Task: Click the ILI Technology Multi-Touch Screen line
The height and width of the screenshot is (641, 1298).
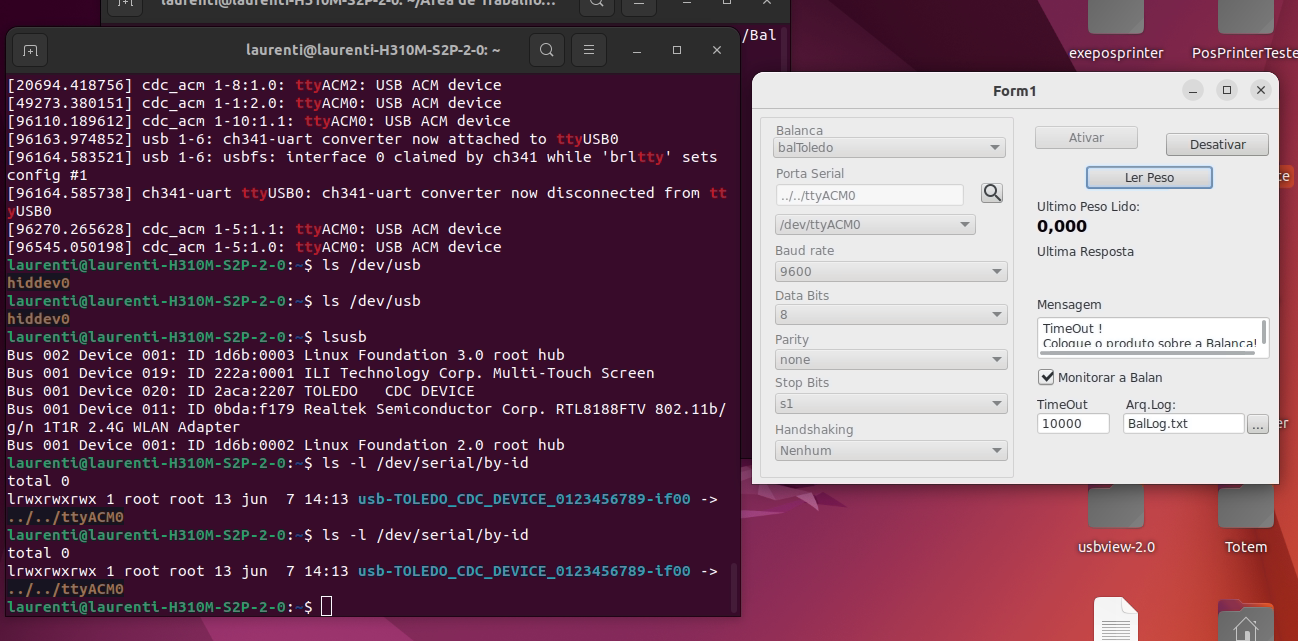Action: tap(330, 373)
